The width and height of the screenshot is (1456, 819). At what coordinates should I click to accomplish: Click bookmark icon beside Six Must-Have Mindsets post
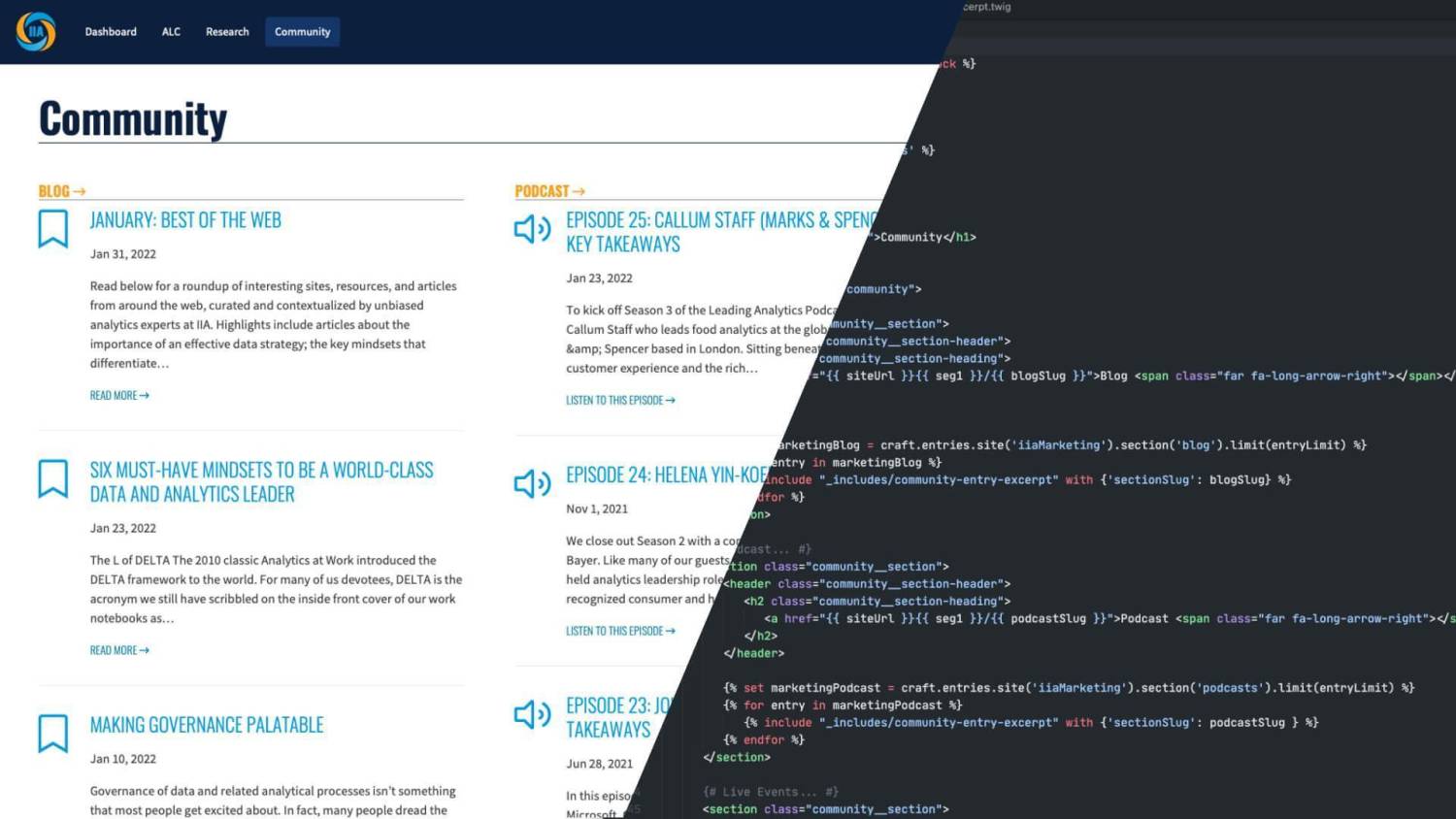click(53, 478)
